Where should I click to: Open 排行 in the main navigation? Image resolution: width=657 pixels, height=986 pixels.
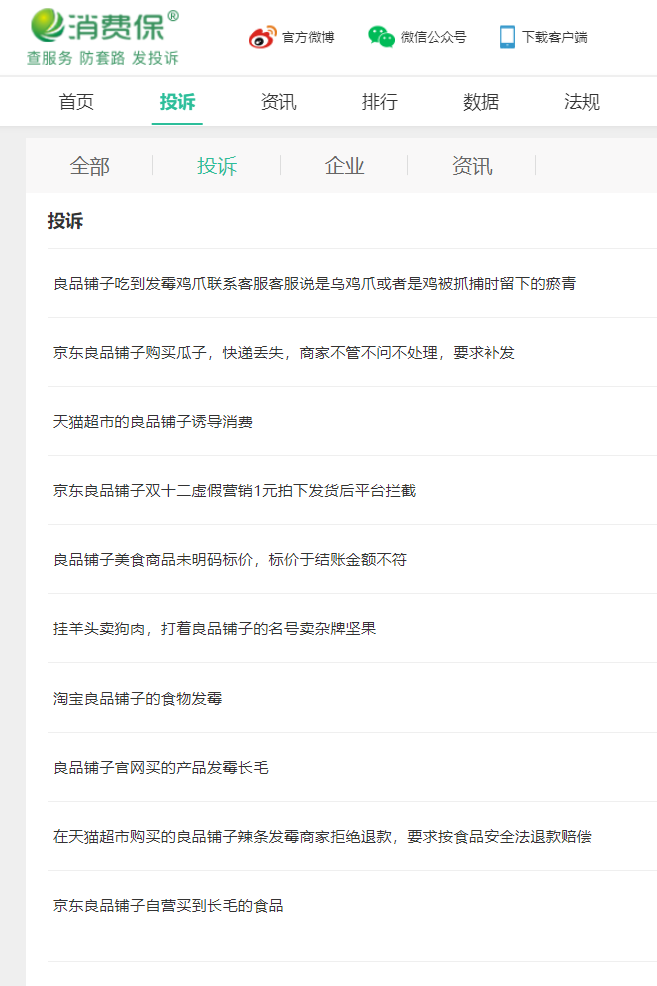[380, 102]
